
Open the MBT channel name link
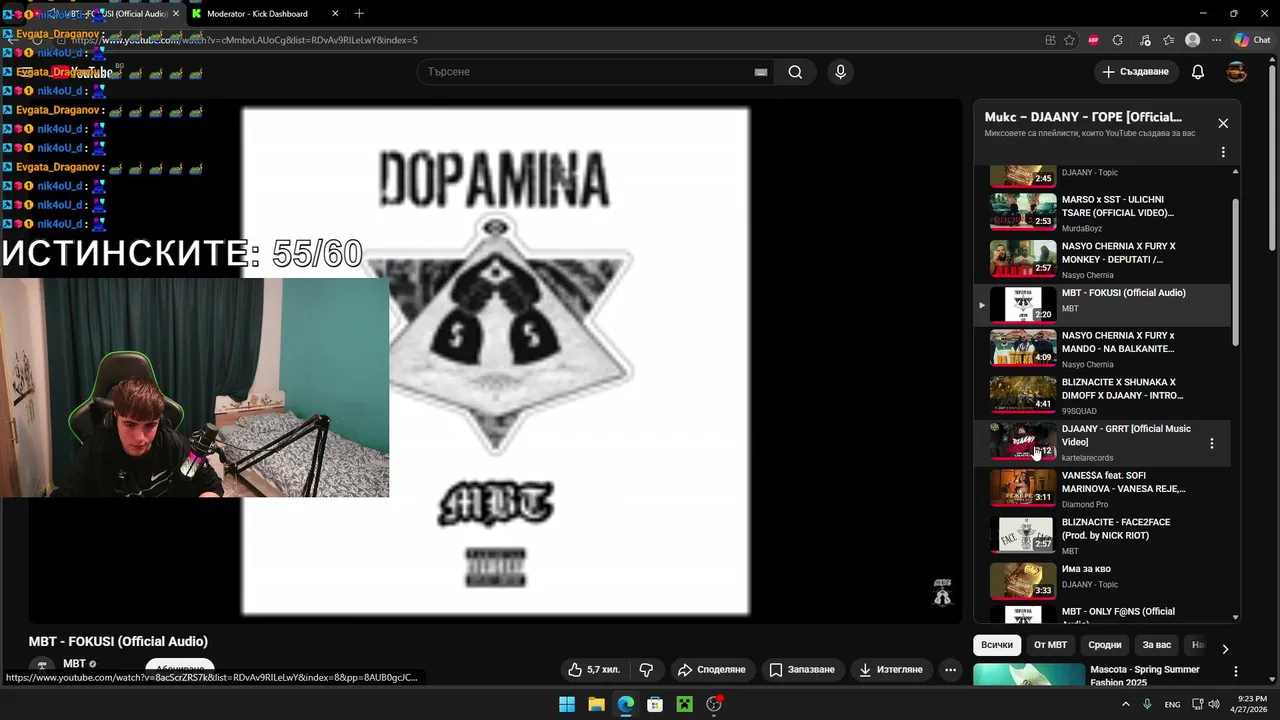74,664
